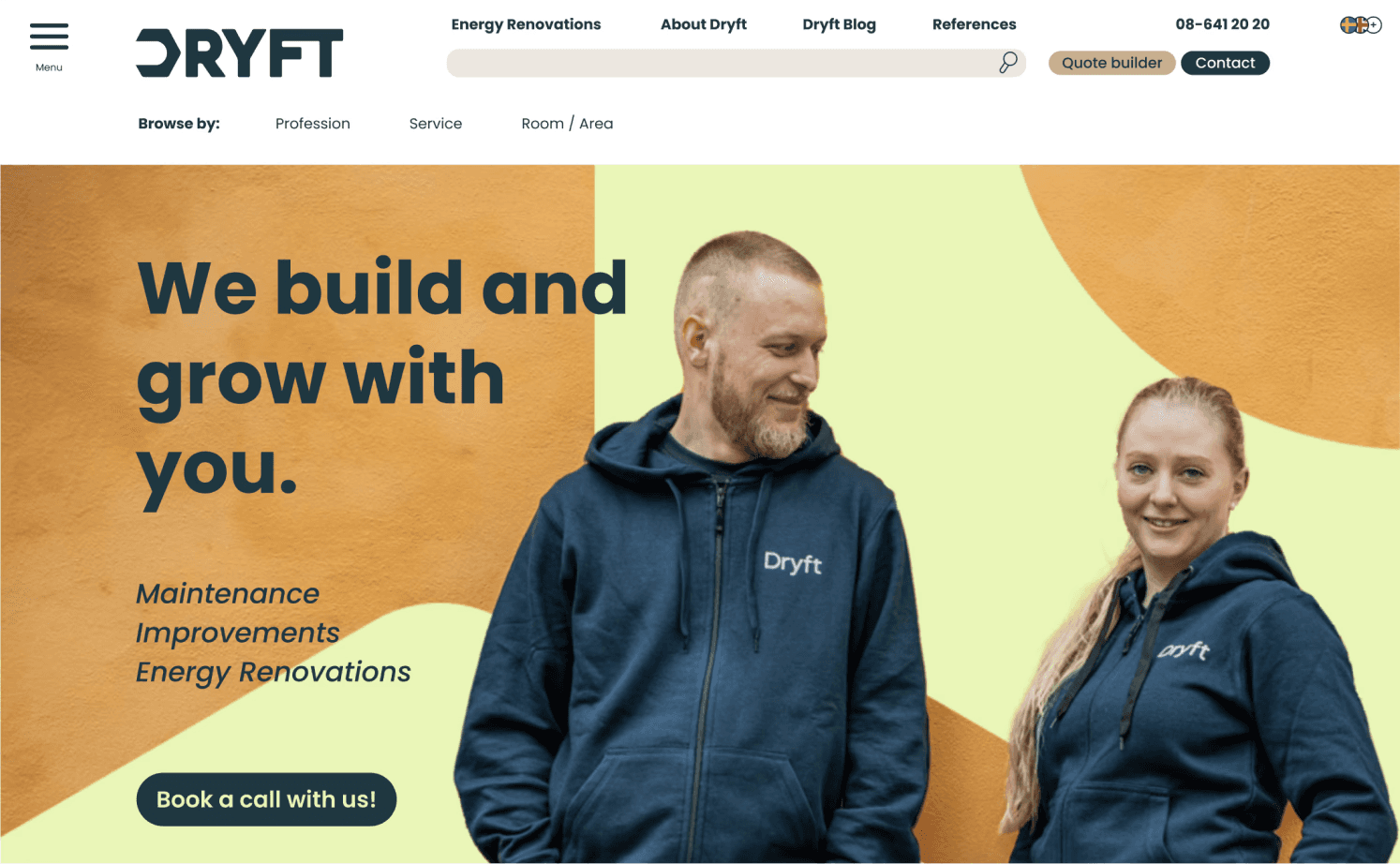Expand the Service browse filter
Viewport: 1400px width, 864px height.
436,124
